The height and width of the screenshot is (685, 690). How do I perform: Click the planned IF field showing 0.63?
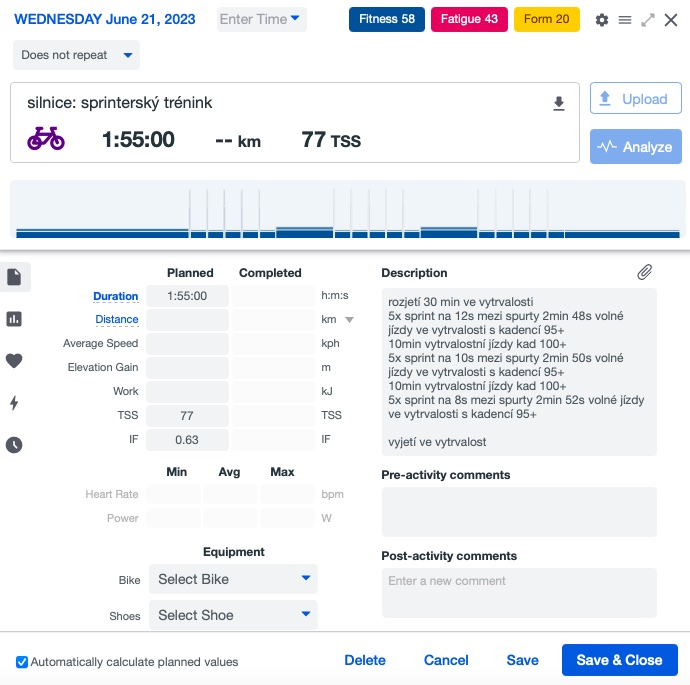pos(187,440)
